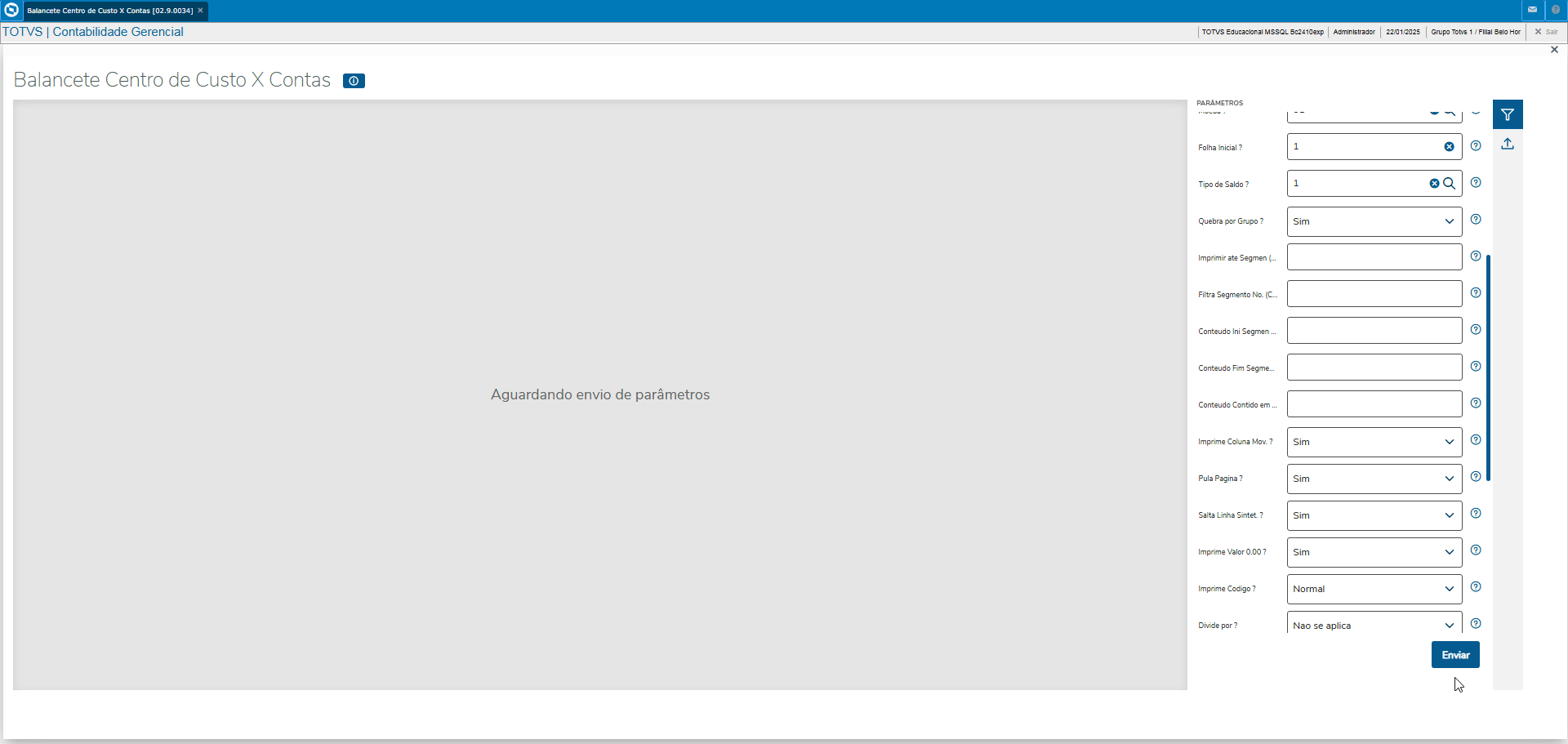Expand the Imprime Valor 0.00 dropdown
Viewport: 1568px width, 744px height.
coord(1374,552)
